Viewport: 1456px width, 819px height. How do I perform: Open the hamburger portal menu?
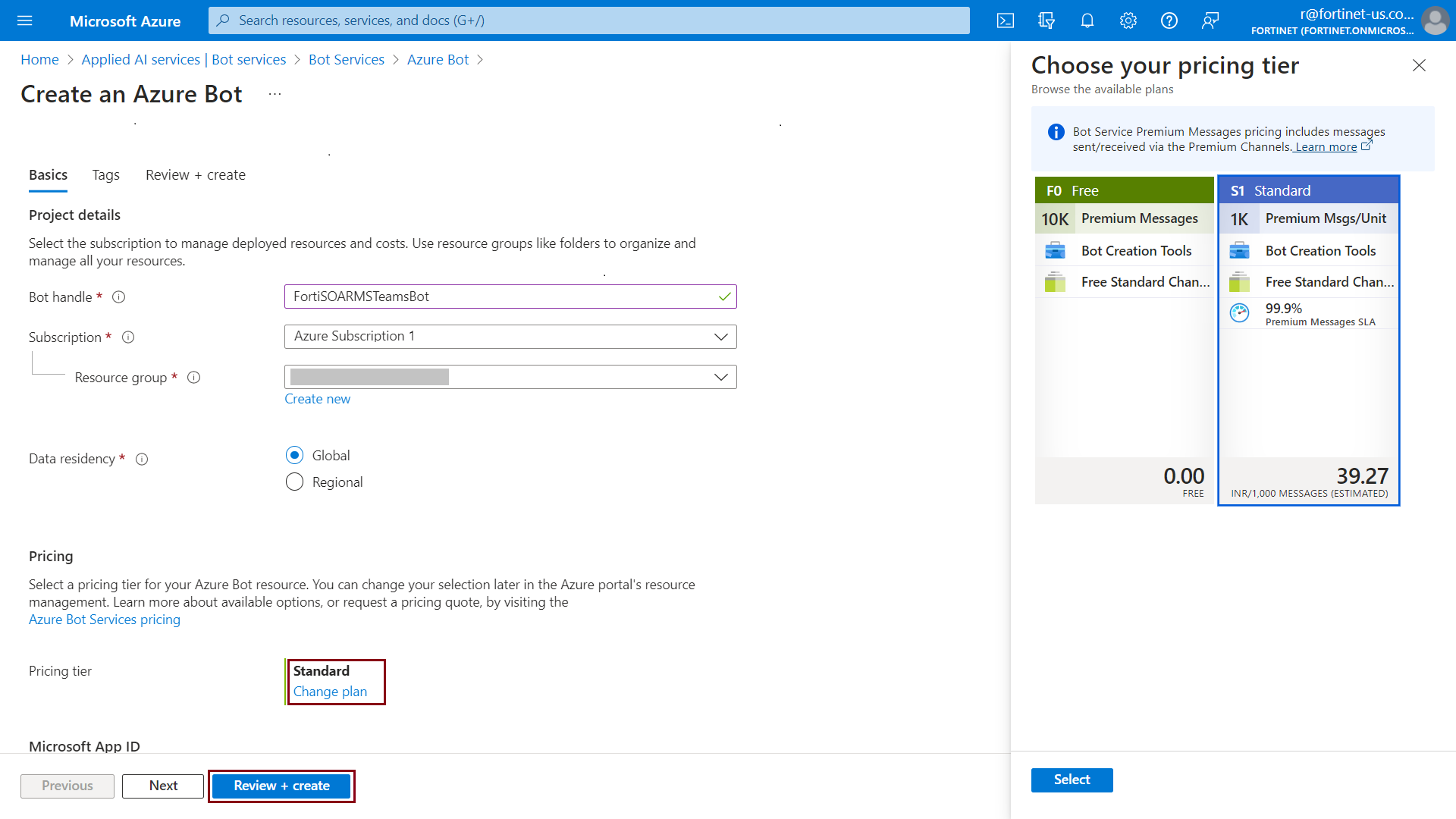pyautogui.click(x=24, y=20)
